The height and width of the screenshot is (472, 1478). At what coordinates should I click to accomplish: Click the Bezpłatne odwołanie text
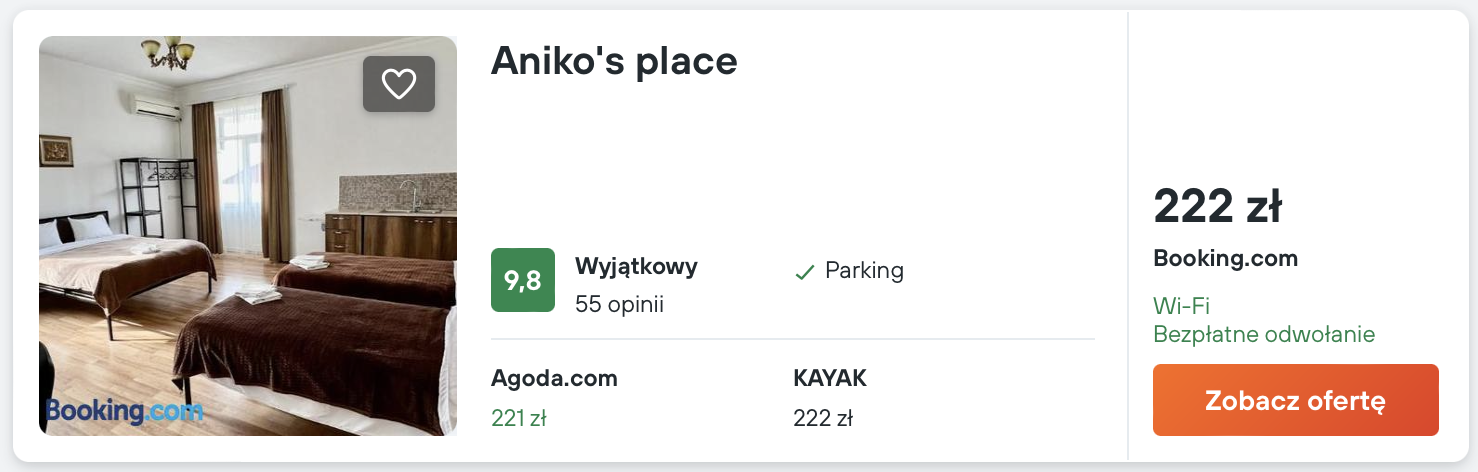[1264, 335]
